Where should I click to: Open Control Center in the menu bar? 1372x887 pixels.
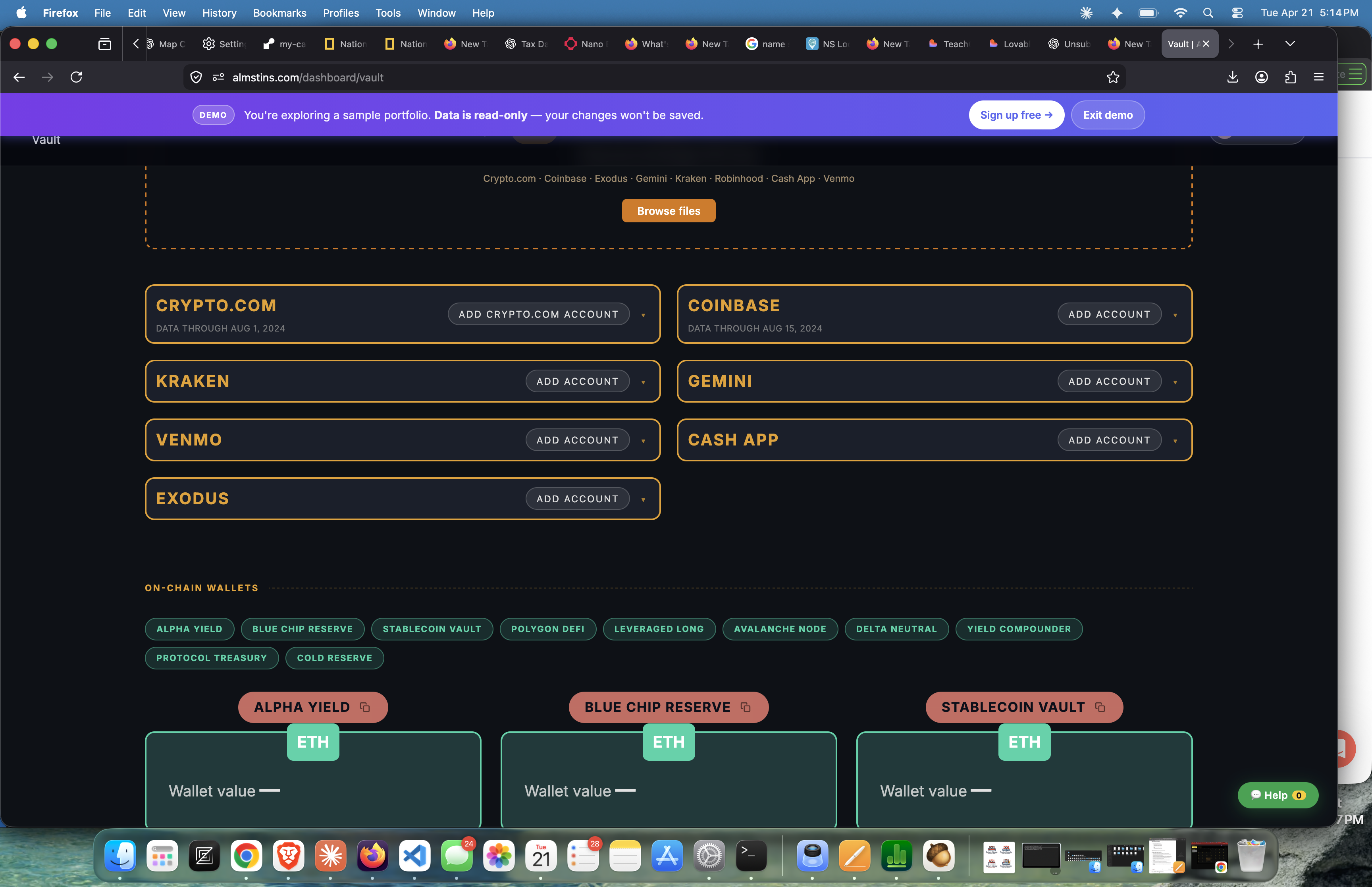click(1237, 13)
